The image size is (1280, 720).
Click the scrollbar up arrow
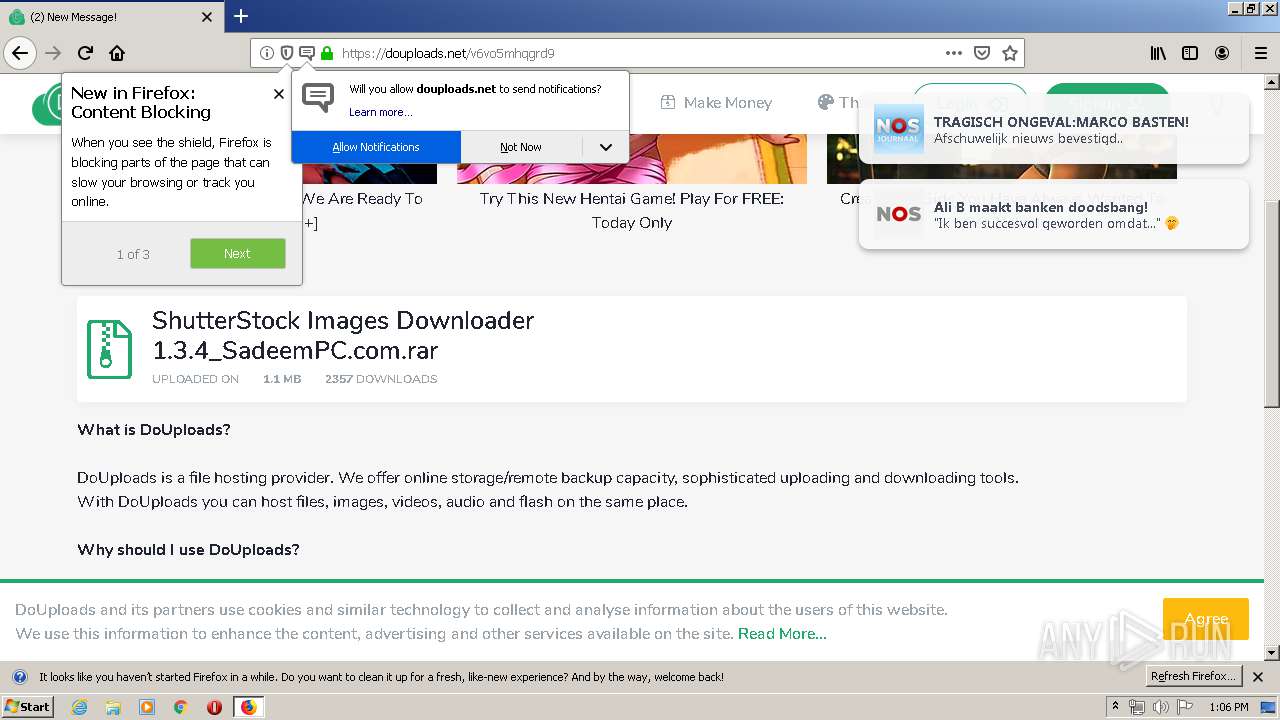[x=1271, y=84]
